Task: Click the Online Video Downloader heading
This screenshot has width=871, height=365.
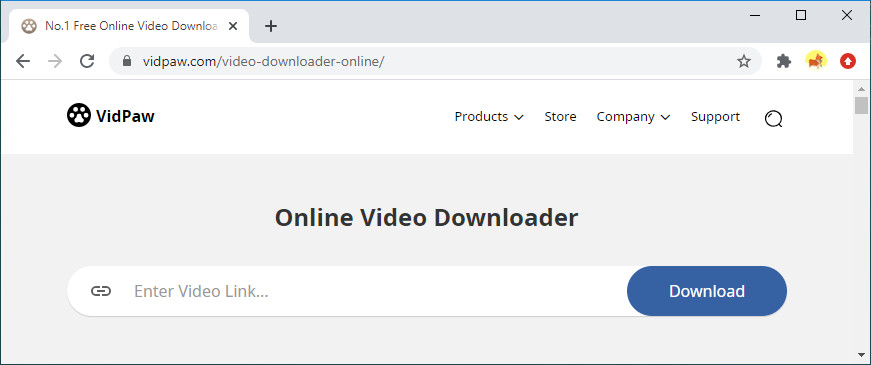Action: coord(426,217)
